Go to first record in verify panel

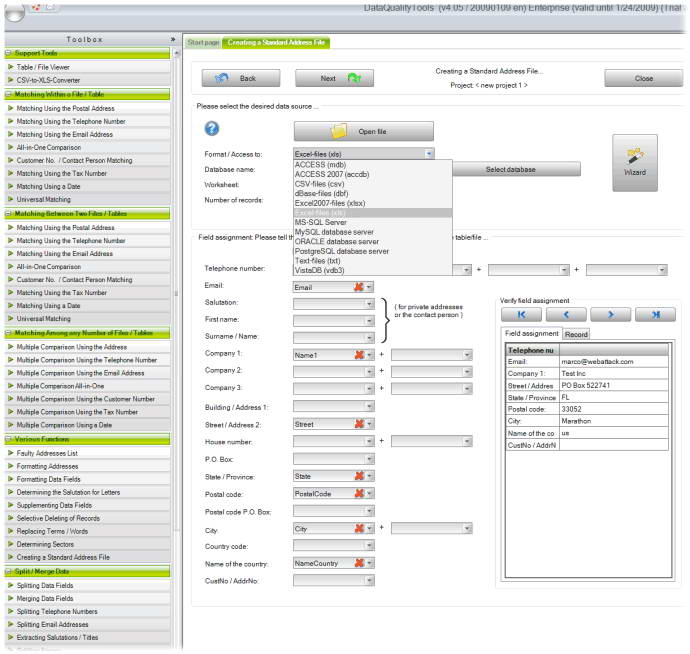point(521,314)
